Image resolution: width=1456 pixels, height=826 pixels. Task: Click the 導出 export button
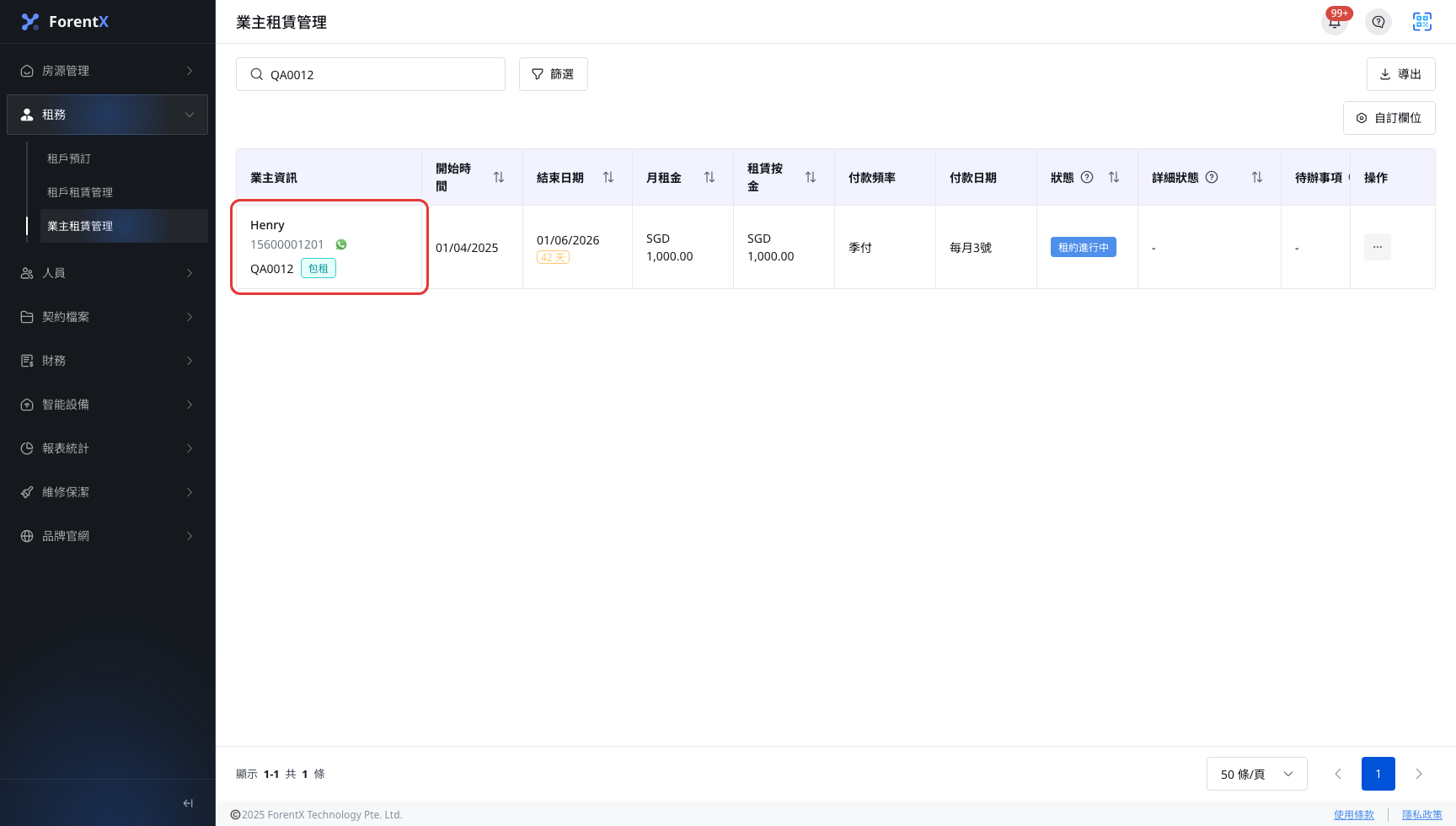click(1401, 74)
